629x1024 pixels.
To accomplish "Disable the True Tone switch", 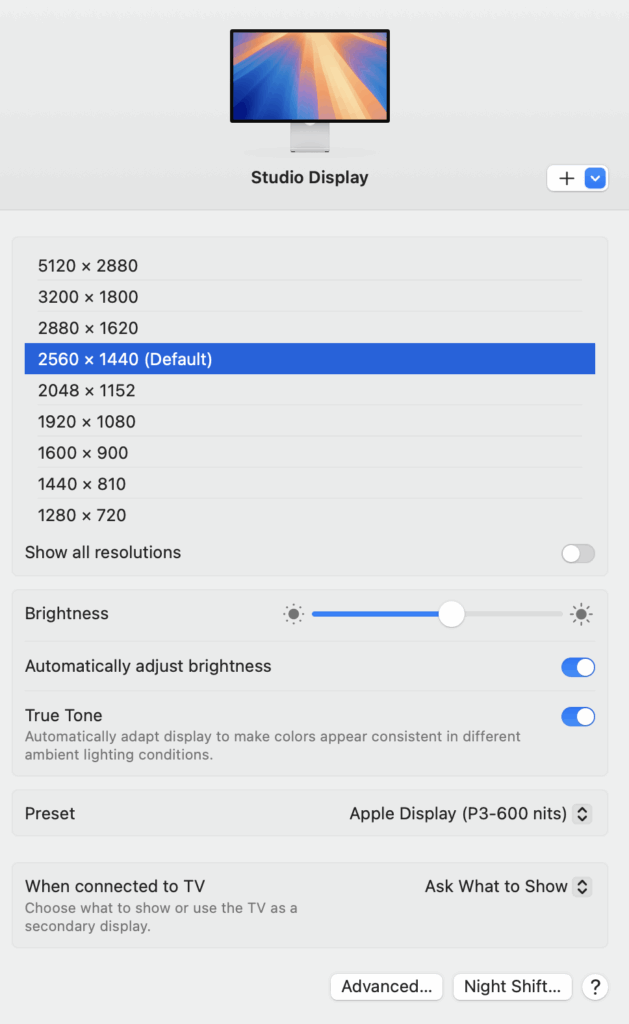I will pos(578,716).
